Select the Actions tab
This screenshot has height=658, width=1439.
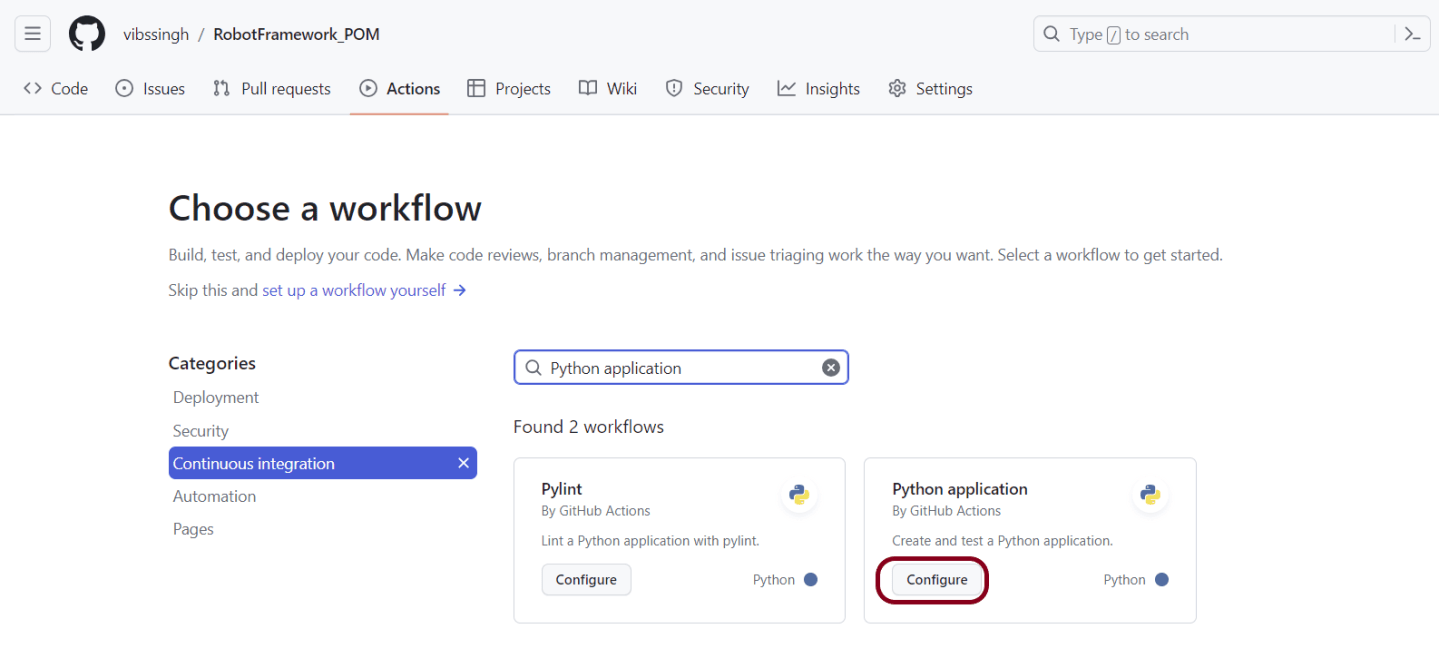[x=400, y=89]
